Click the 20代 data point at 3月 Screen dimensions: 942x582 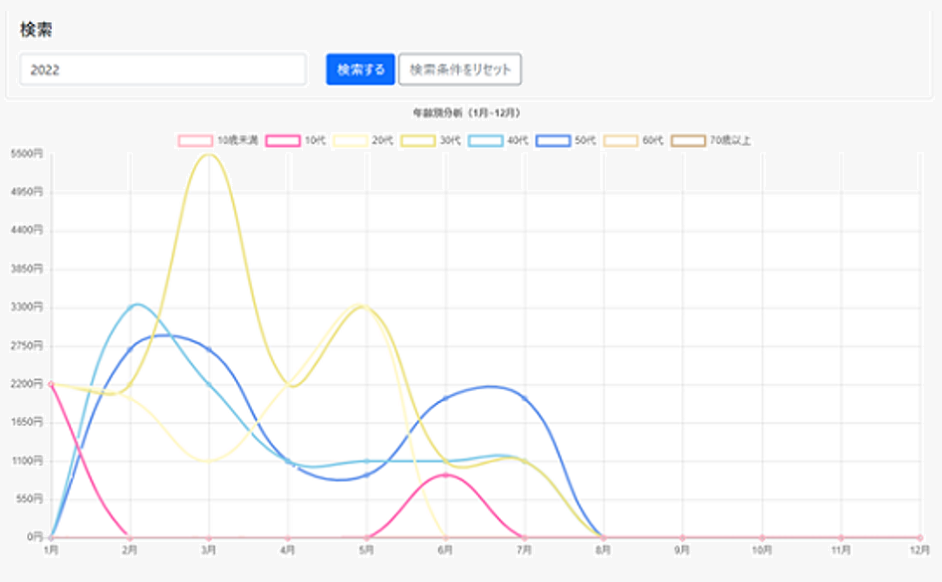click(209, 461)
